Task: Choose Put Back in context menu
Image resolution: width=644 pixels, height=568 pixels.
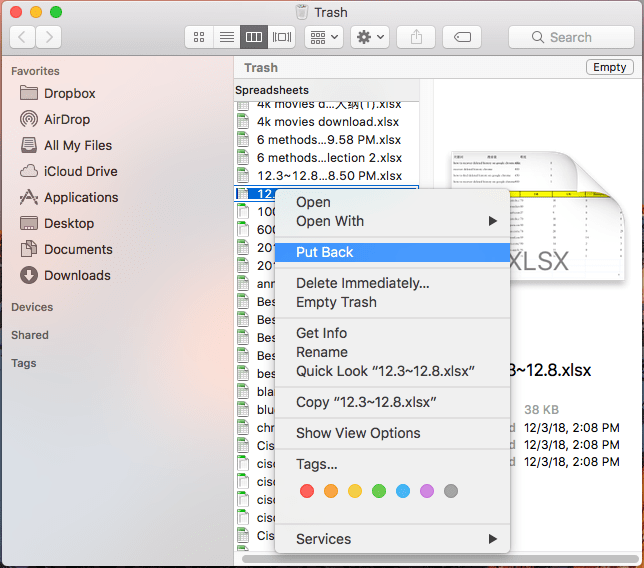Action: click(392, 252)
